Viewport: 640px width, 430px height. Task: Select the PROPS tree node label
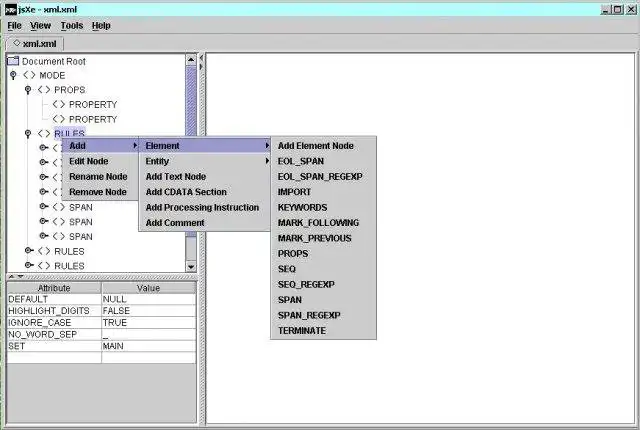tap(70, 90)
